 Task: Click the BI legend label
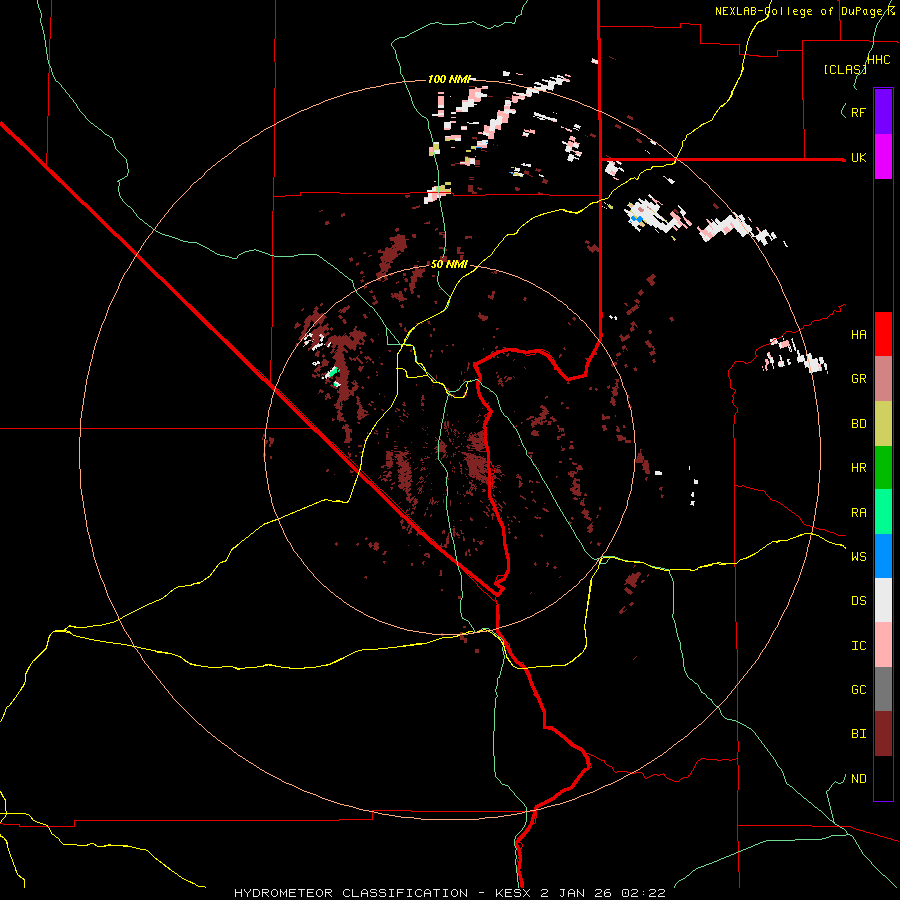[858, 734]
